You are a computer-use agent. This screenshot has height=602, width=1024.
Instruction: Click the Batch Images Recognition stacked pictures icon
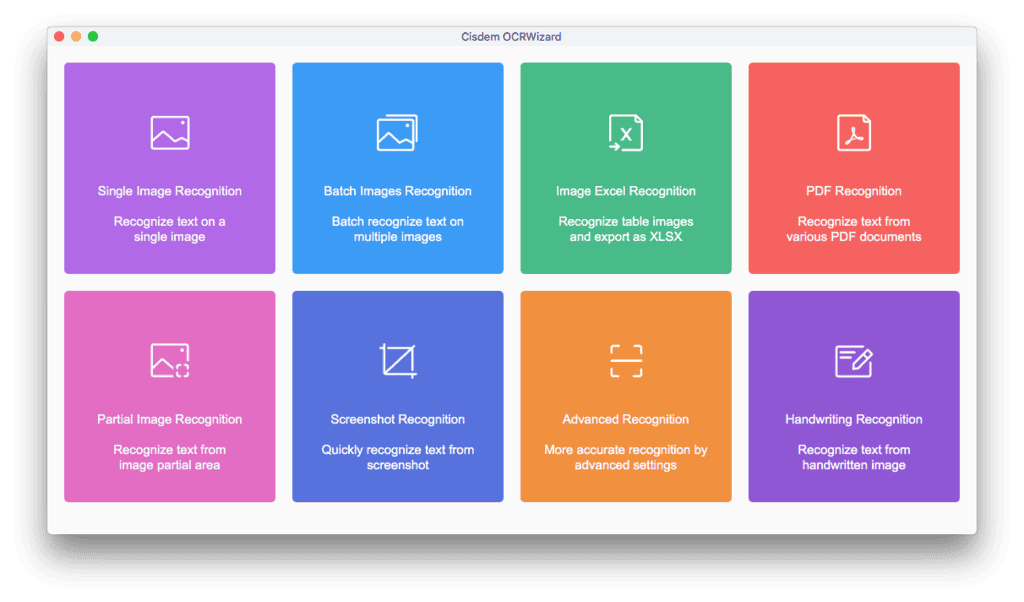point(397,133)
